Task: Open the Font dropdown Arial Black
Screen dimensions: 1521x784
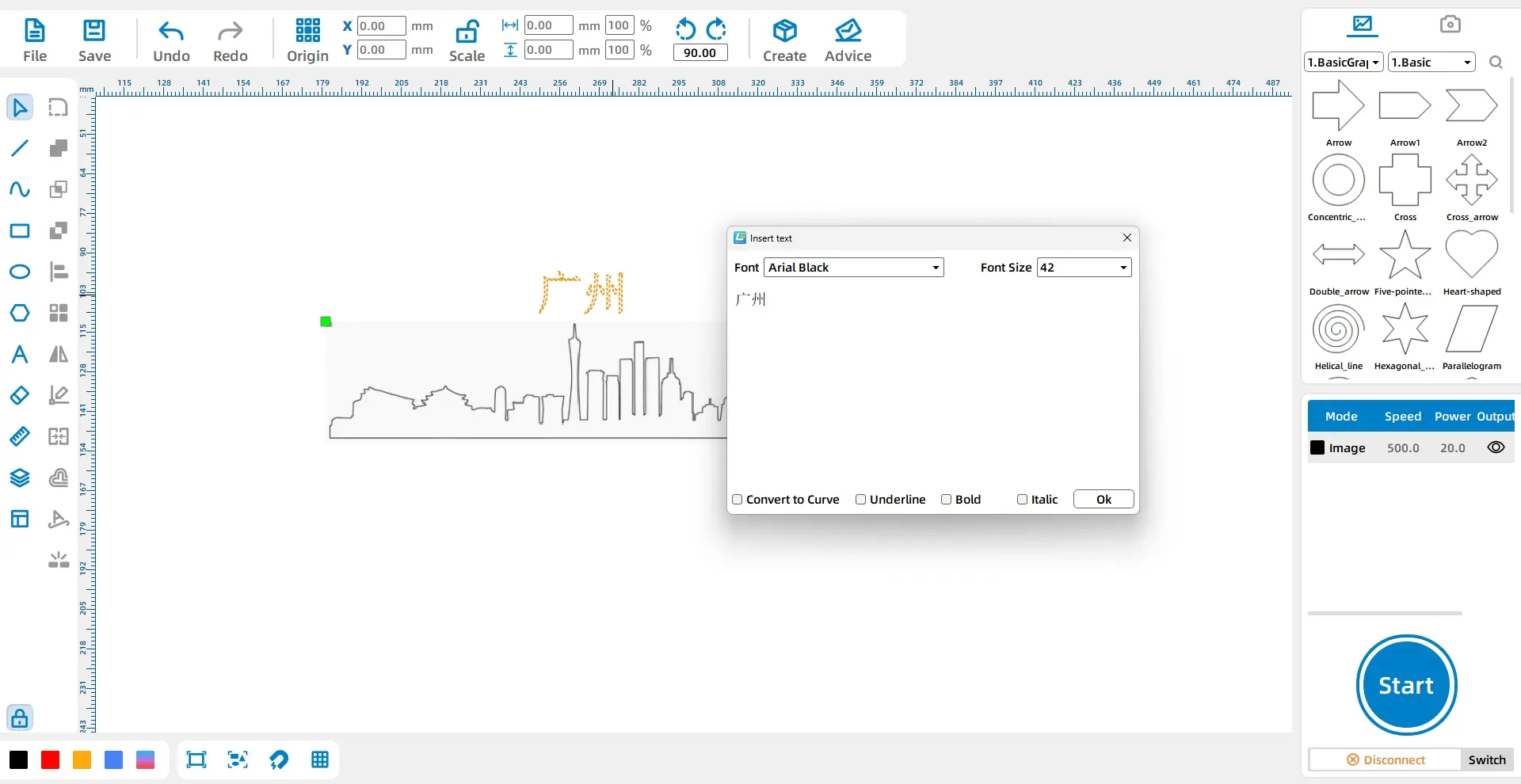Action: pos(854,268)
